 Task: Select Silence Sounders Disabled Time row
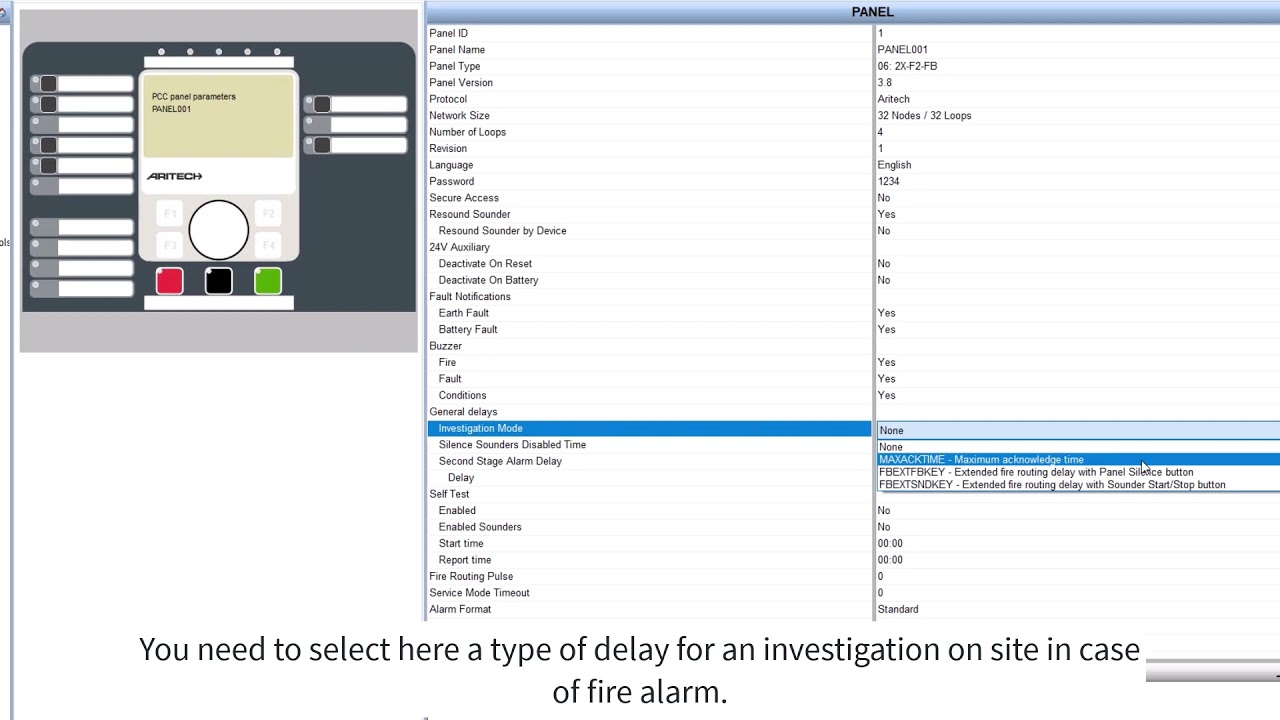[649, 445]
